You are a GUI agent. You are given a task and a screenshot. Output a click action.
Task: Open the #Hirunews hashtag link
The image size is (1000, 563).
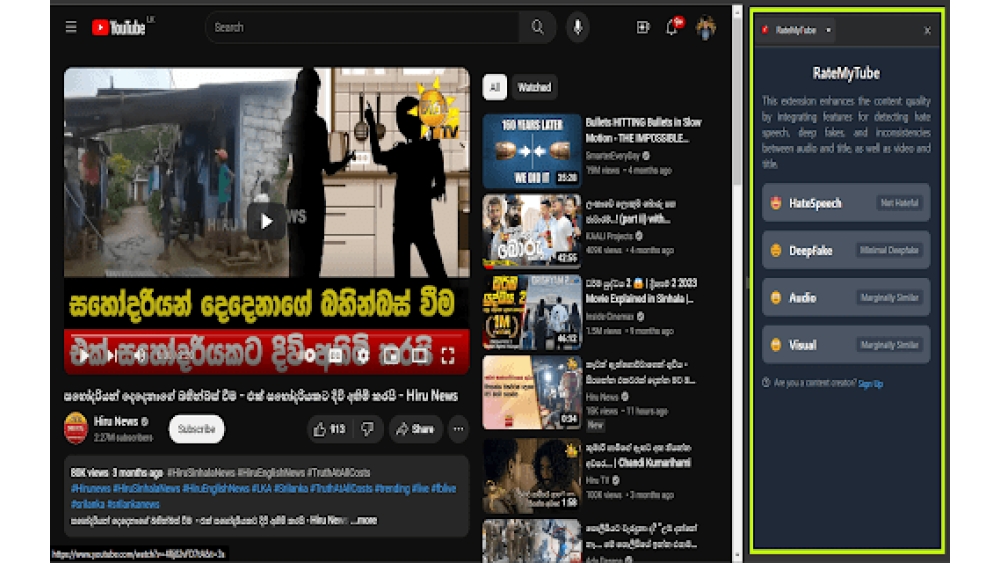91,488
